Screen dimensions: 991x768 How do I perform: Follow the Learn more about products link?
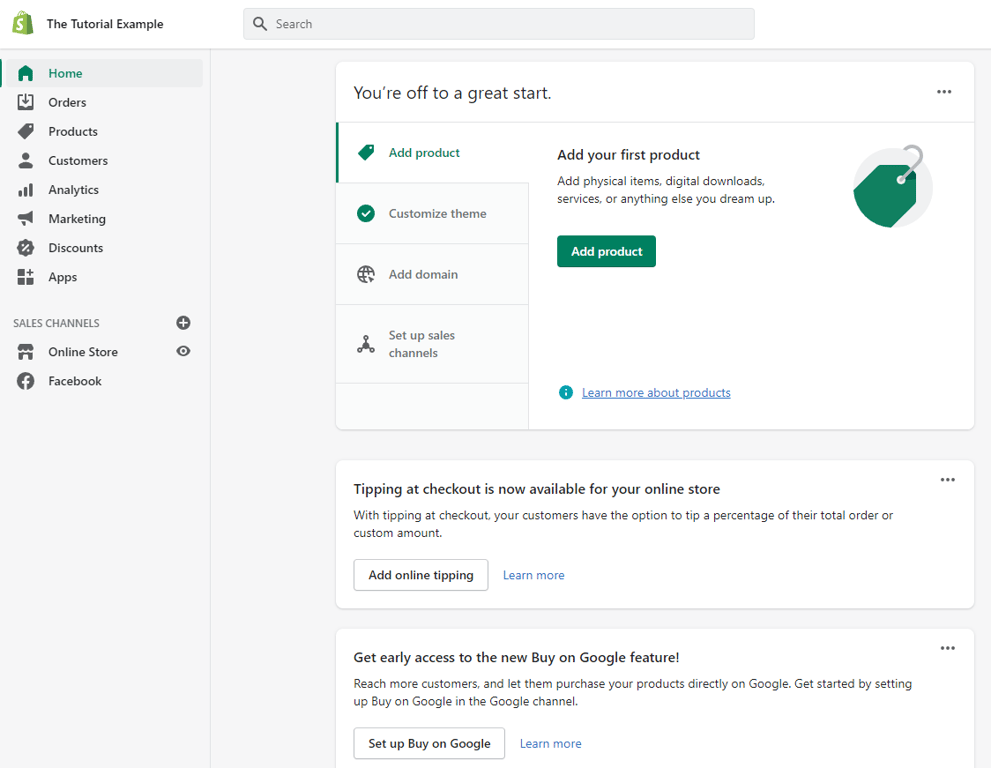click(655, 392)
